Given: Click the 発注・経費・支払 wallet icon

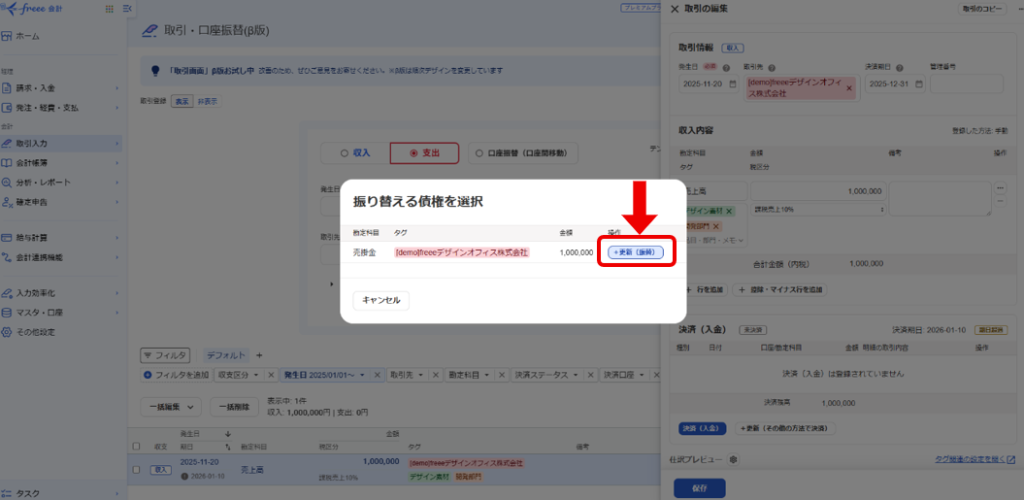Looking at the screenshot, I should (7, 108).
